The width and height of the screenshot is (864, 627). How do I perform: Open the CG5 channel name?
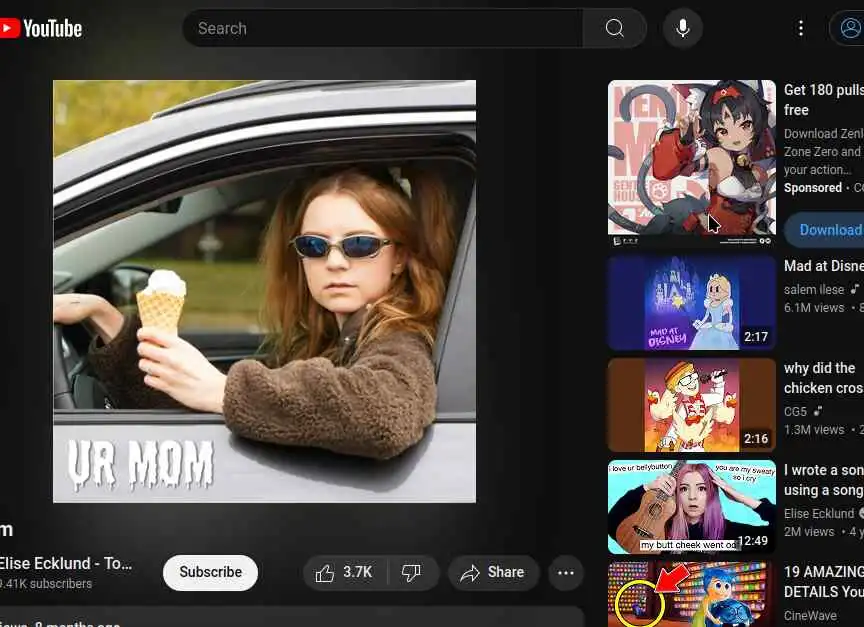(x=795, y=412)
